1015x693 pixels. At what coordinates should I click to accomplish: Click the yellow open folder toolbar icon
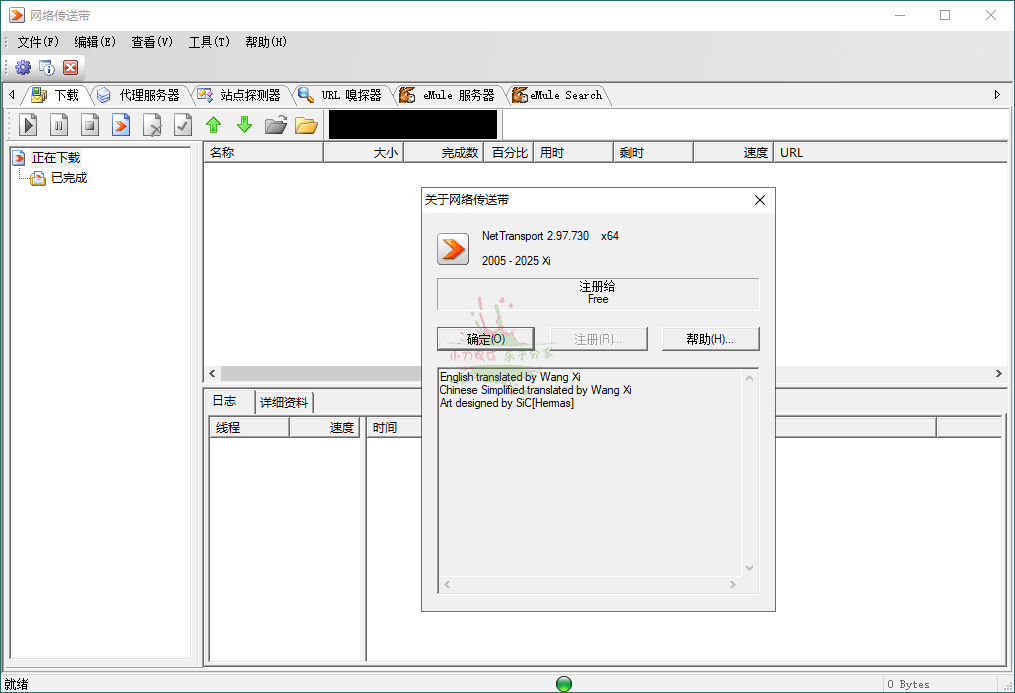306,125
